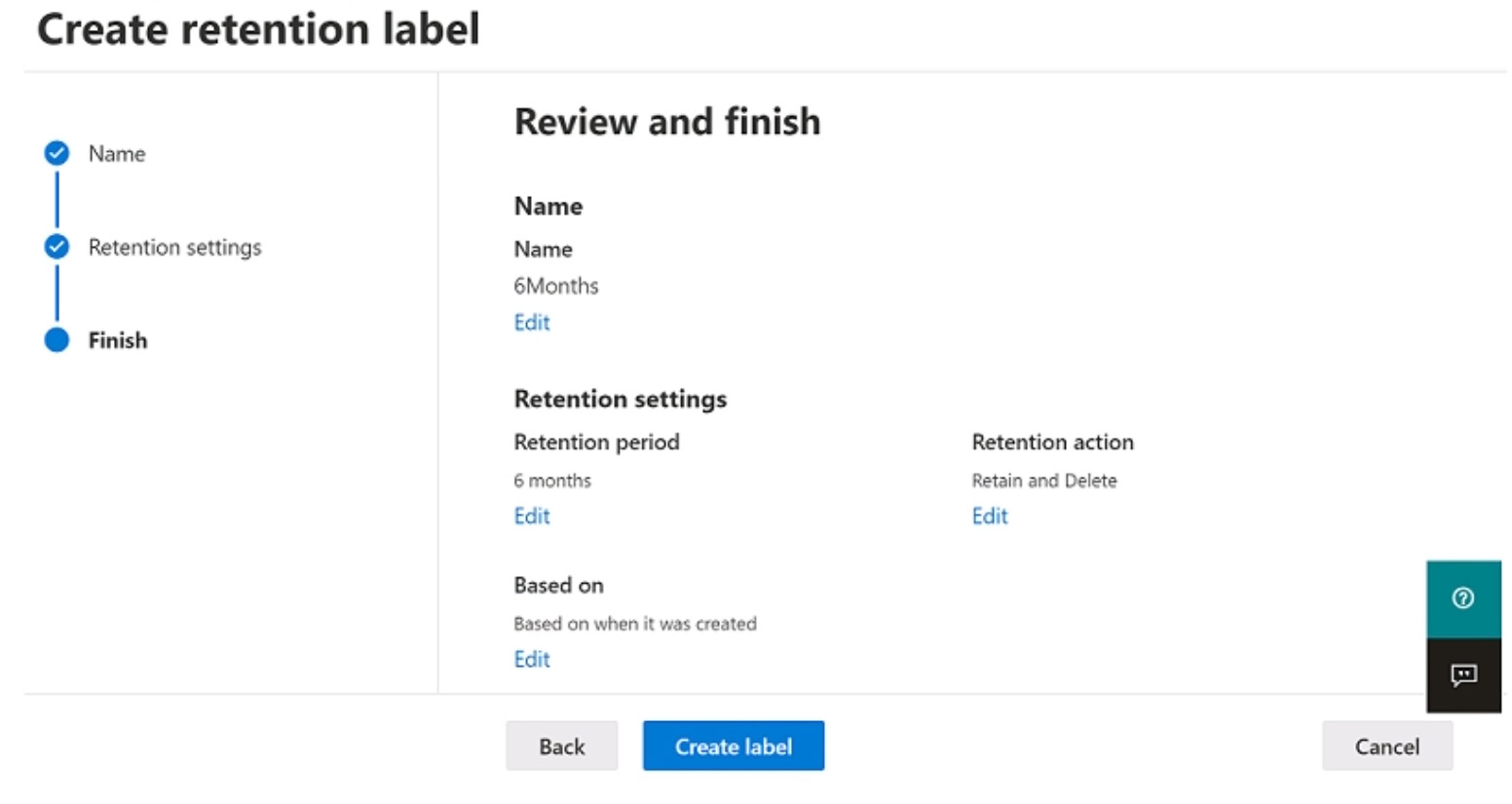This screenshot has height=804, width=1512.
Task: Click the Create label button
Action: 733,747
